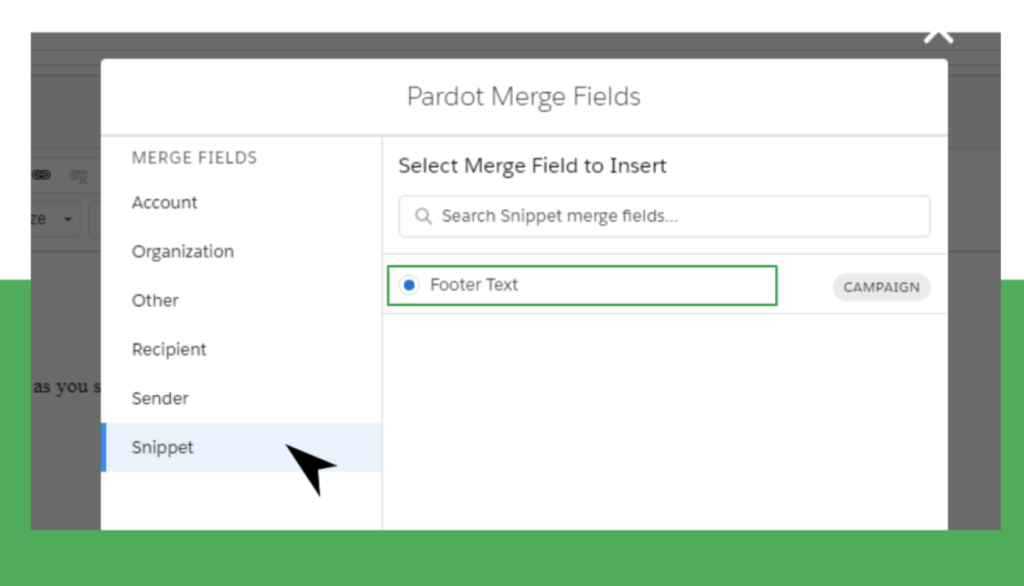
Task: Click the remove link icon in toolbar
Action: (78, 176)
